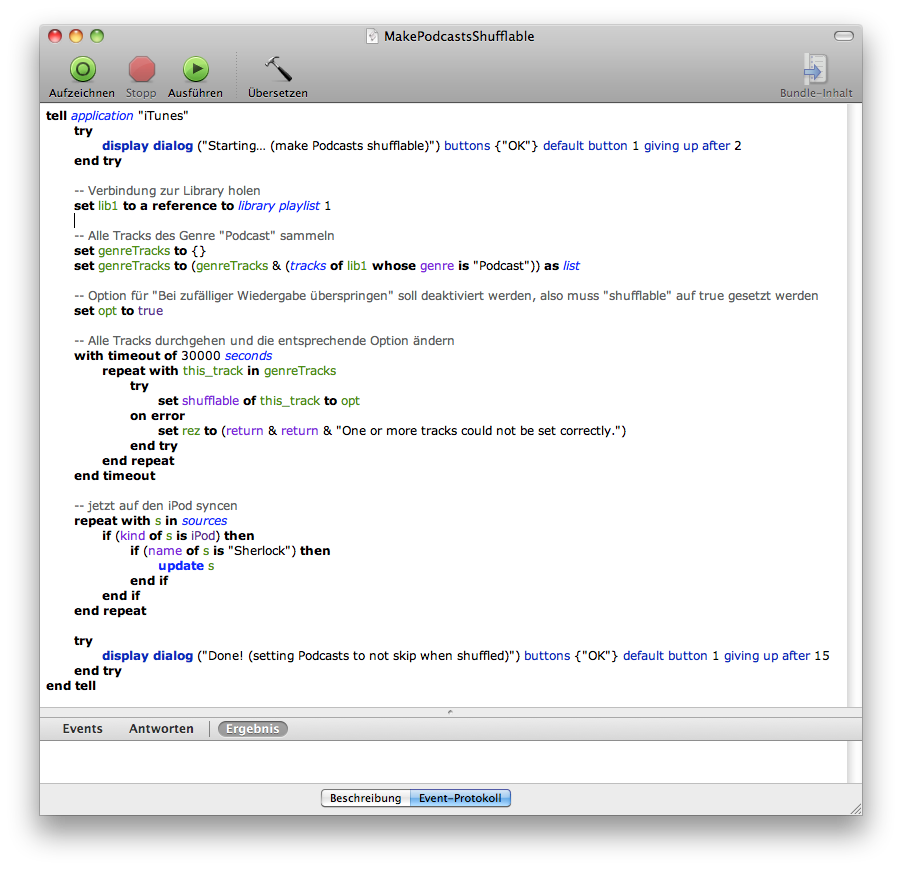Image resolution: width=902 pixels, height=870 pixels.
Task: Switch to the Events tab
Action: click(82, 729)
